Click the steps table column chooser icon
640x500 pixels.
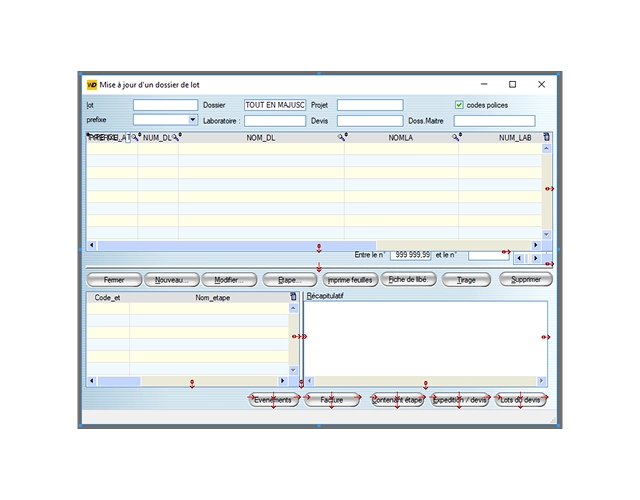click(x=293, y=297)
